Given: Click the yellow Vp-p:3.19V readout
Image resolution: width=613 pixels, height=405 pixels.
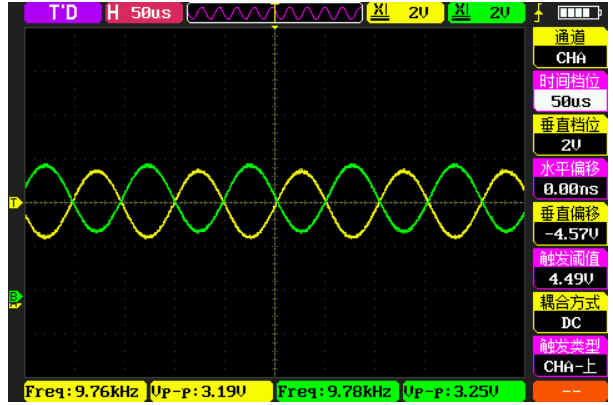Looking at the screenshot, I should [212, 391].
